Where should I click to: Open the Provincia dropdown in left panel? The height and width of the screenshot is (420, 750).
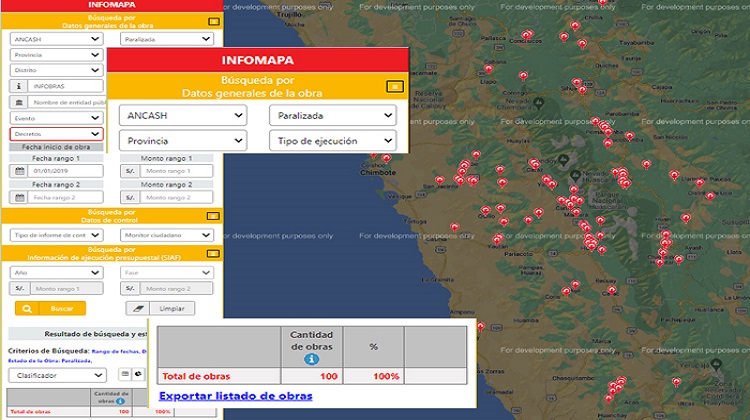click(56, 55)
